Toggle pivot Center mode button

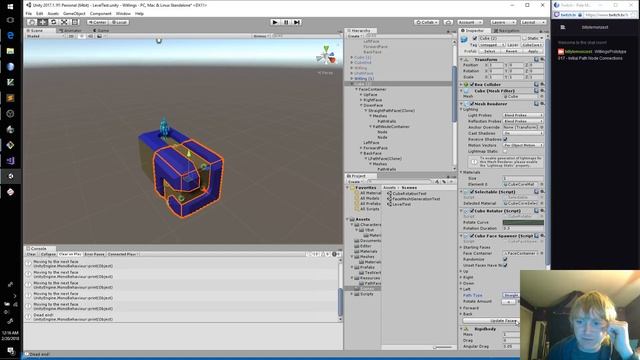click(98, 22)
